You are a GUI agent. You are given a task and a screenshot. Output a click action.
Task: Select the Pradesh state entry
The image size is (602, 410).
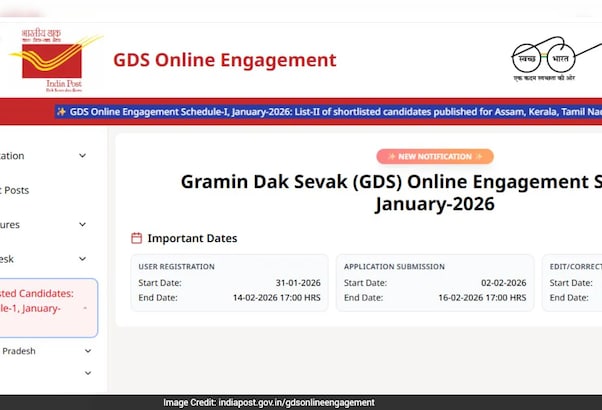18,351
